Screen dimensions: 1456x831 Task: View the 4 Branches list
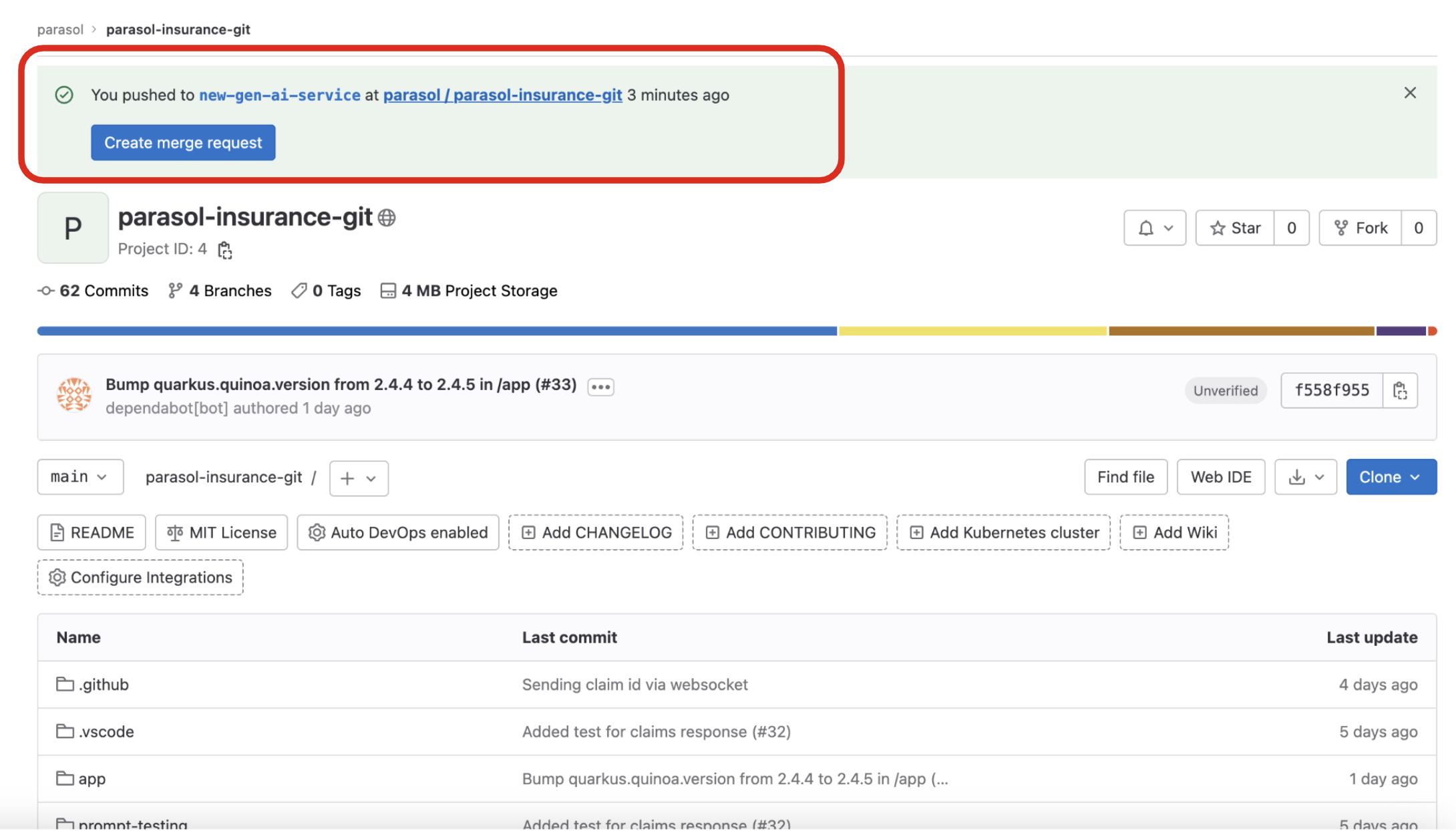pos(220,291)
